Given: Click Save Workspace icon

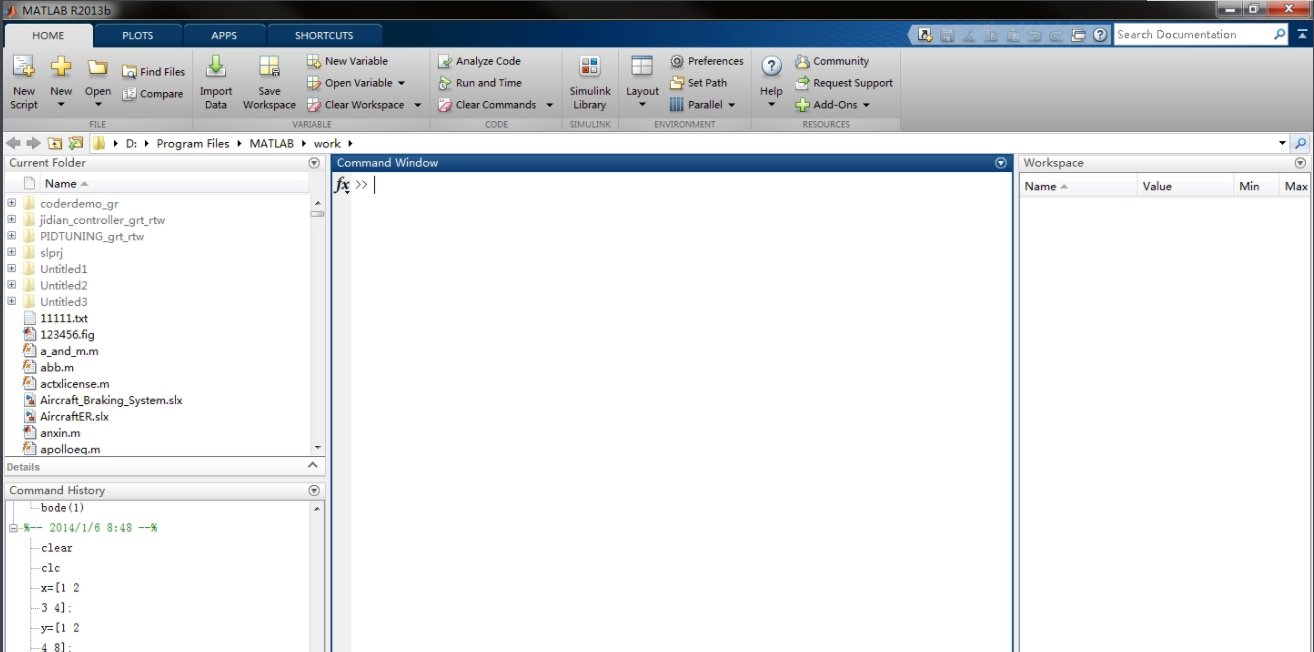Looking at the screenshot, I should (x=269, y=69).
